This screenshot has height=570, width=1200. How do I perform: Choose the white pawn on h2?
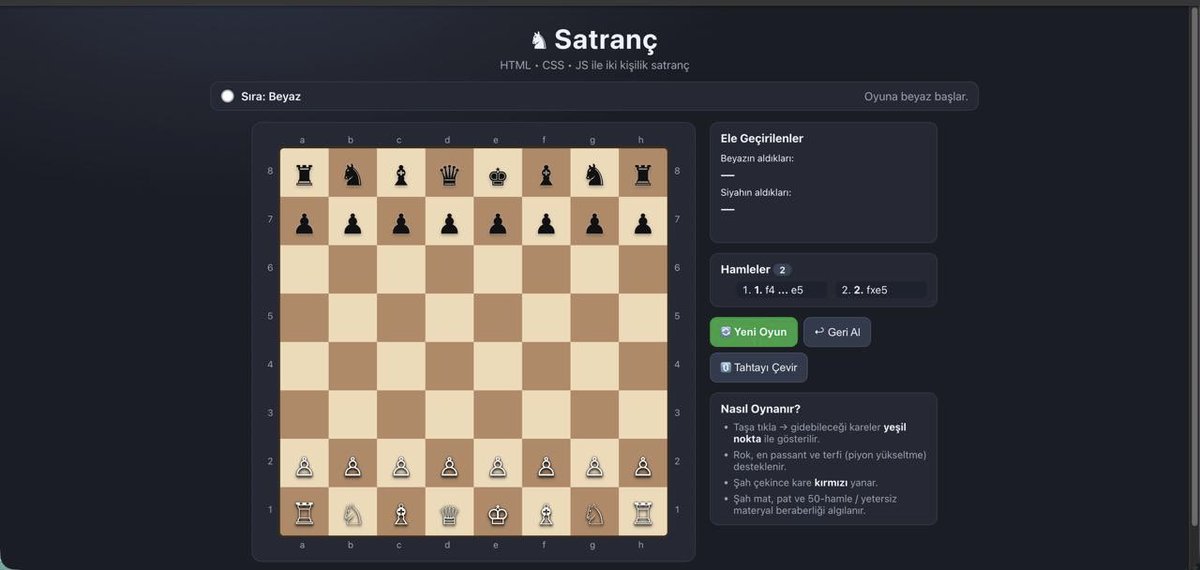(x=643, y=466)
